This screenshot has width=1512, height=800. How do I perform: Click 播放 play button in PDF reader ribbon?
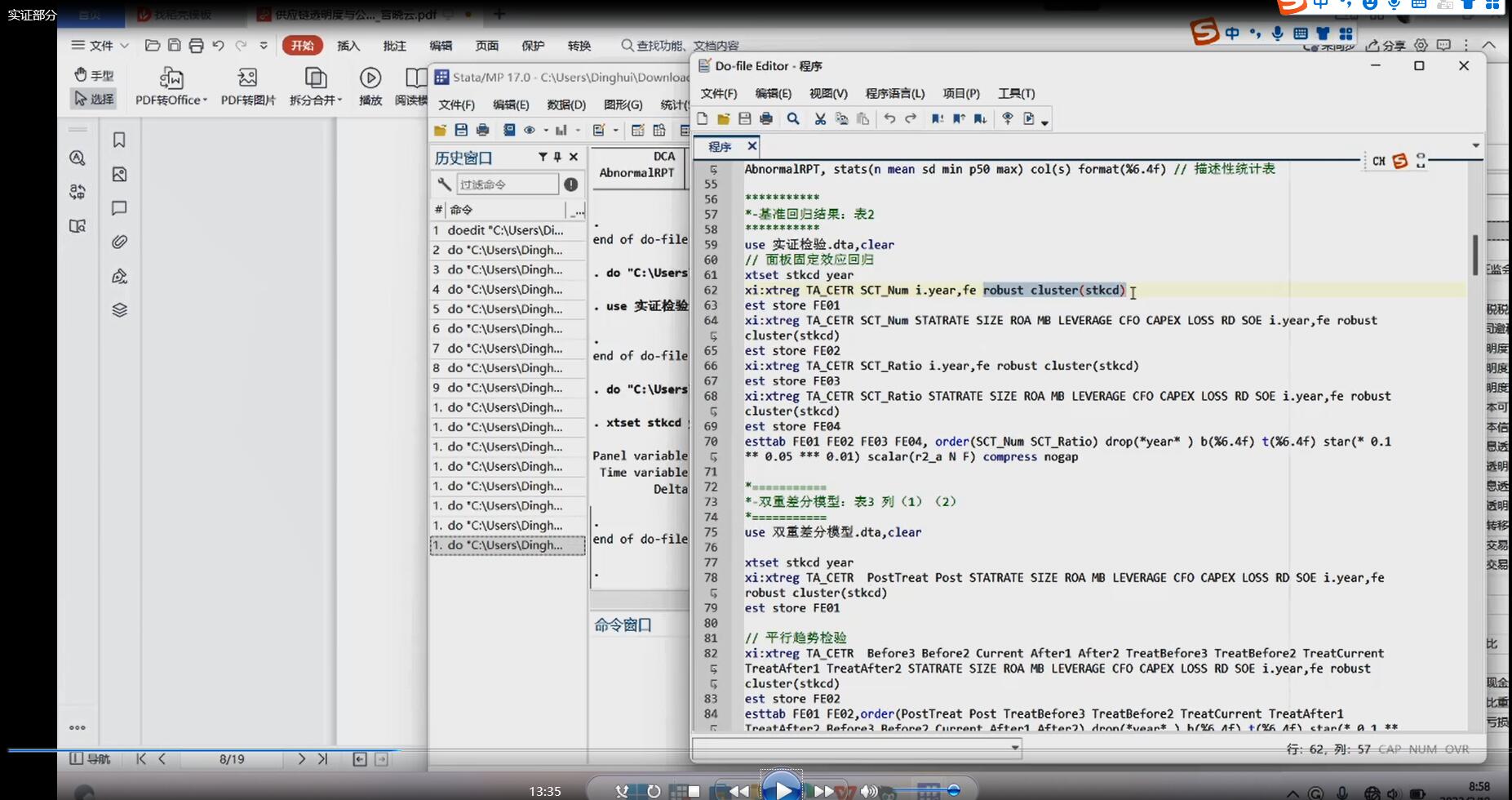[x=370, y=87]
